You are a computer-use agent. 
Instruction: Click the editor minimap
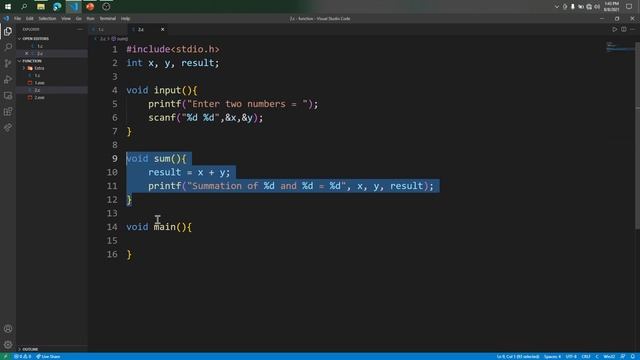(620, 47)
